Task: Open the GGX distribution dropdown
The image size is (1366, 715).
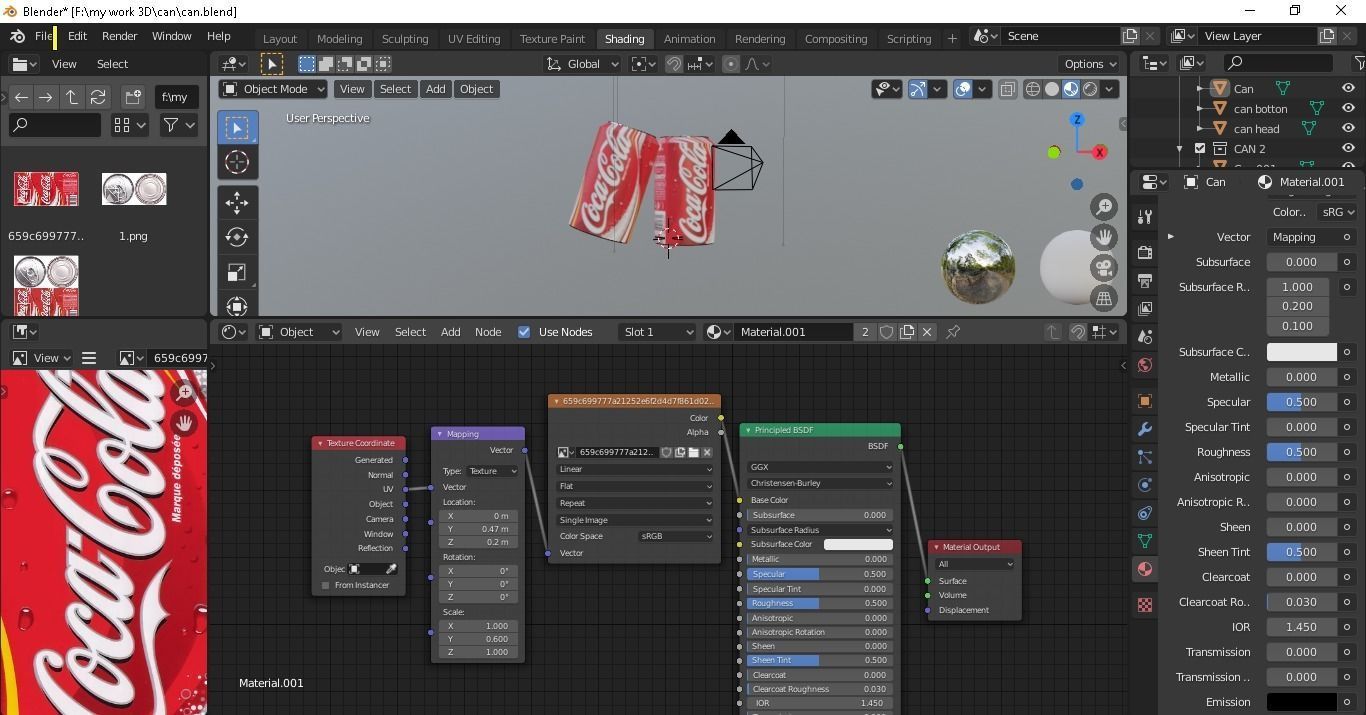Action: 820,467
